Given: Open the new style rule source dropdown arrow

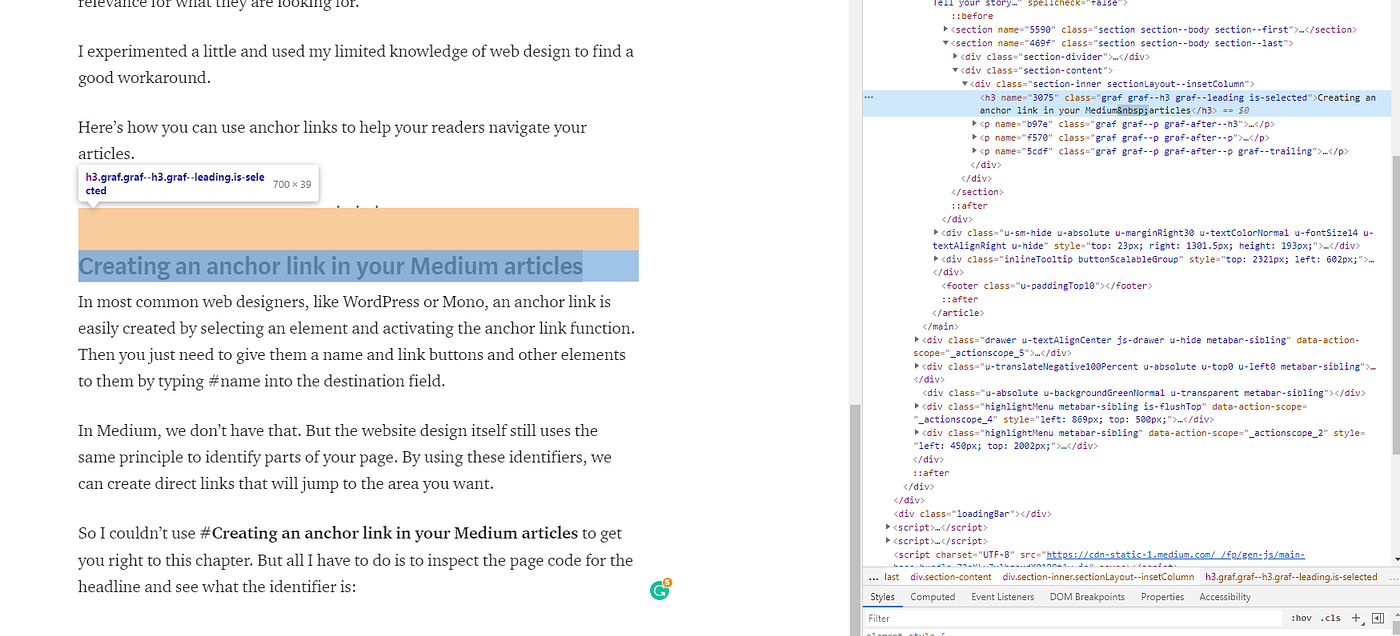Looking at the screenshot, I should [x=1364, y=623].
